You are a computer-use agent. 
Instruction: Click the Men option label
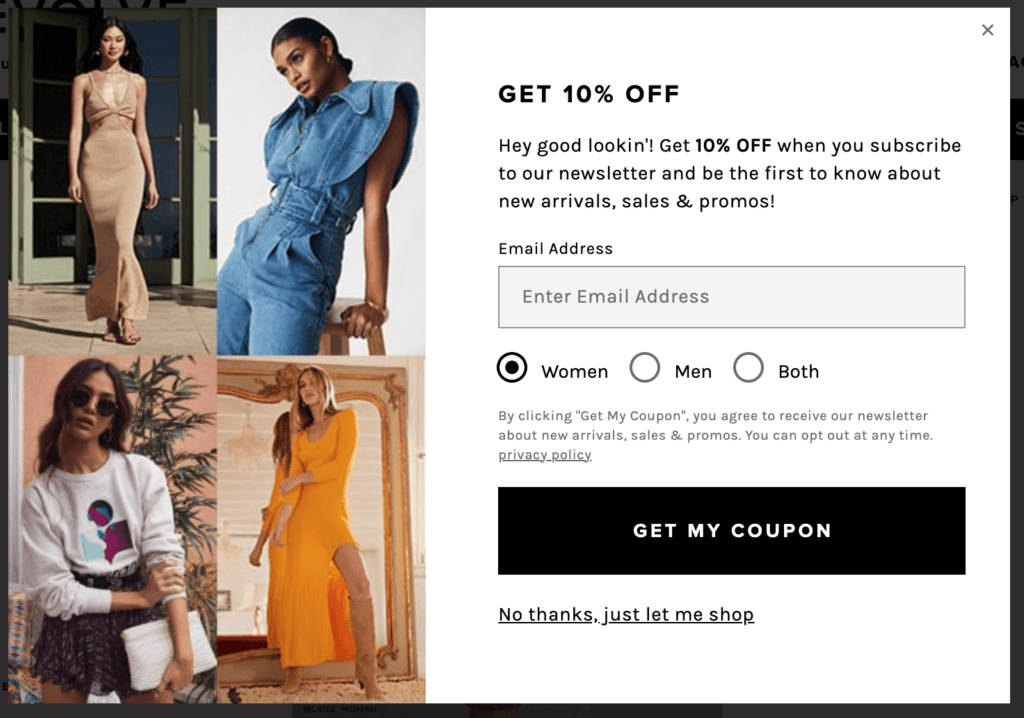[693, 372]
